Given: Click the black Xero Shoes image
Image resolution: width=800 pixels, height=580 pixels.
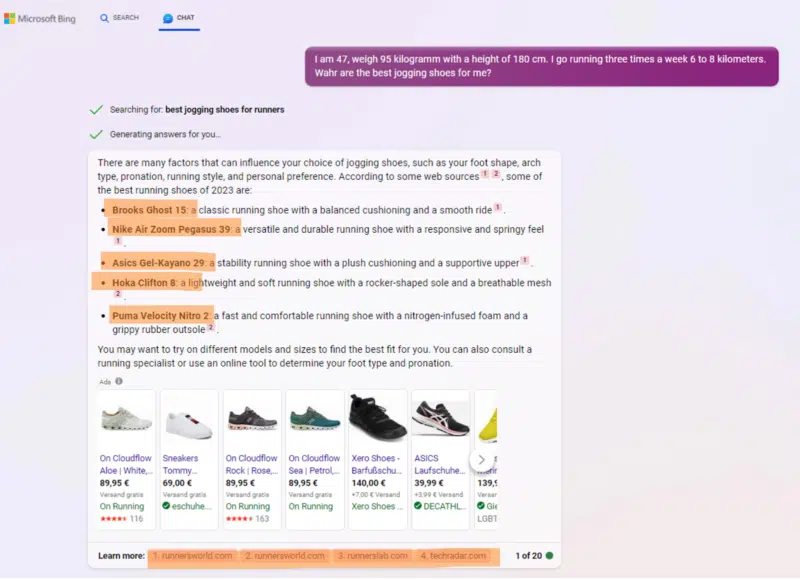Looking at the screenshot, I should pyautogui.click(x=378, y=417).
